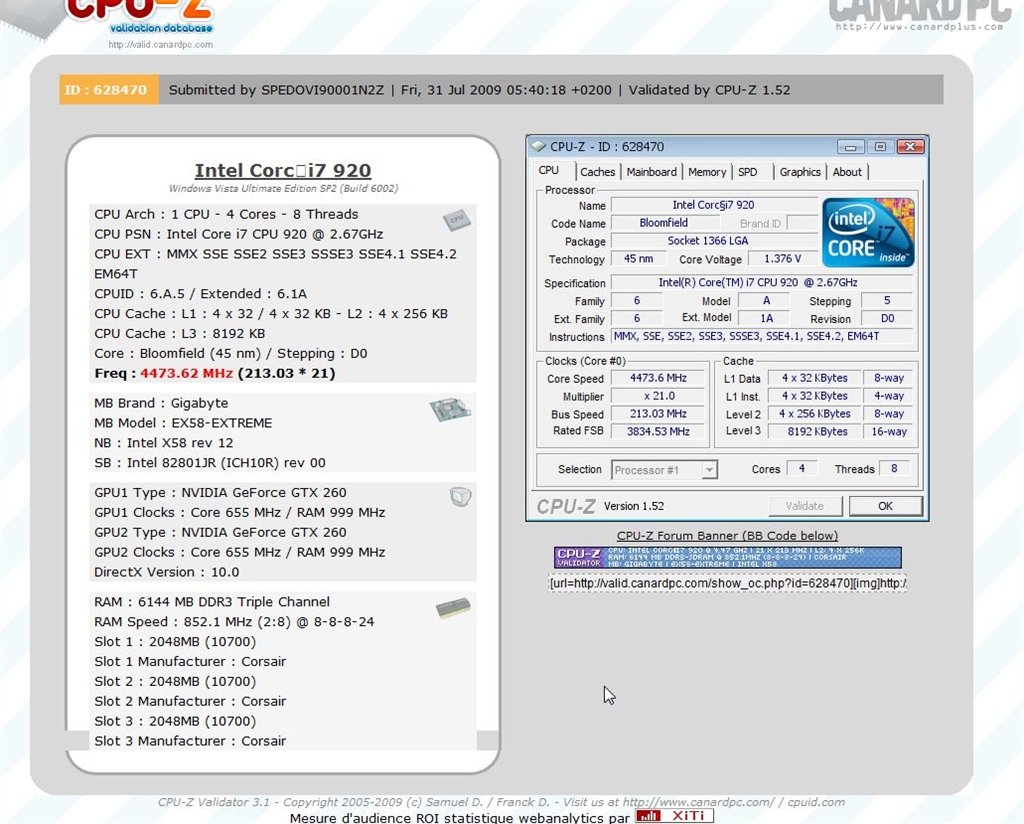Click the Rated FSB 3834.53 MHz value

coord(658,431)
